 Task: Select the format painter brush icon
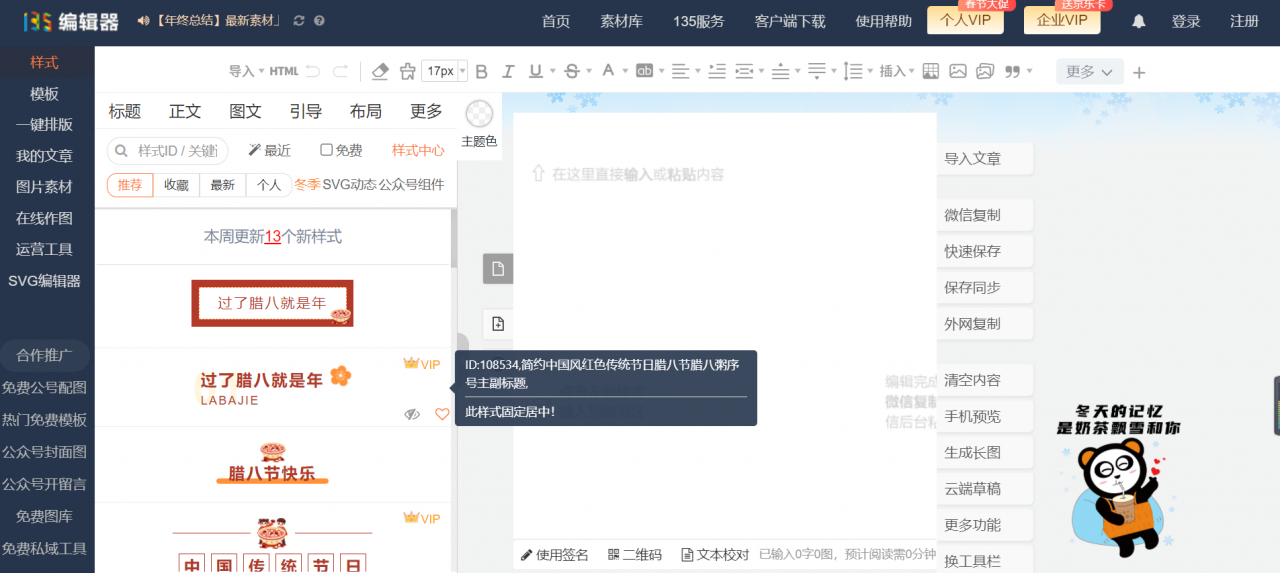coord(407,71)
